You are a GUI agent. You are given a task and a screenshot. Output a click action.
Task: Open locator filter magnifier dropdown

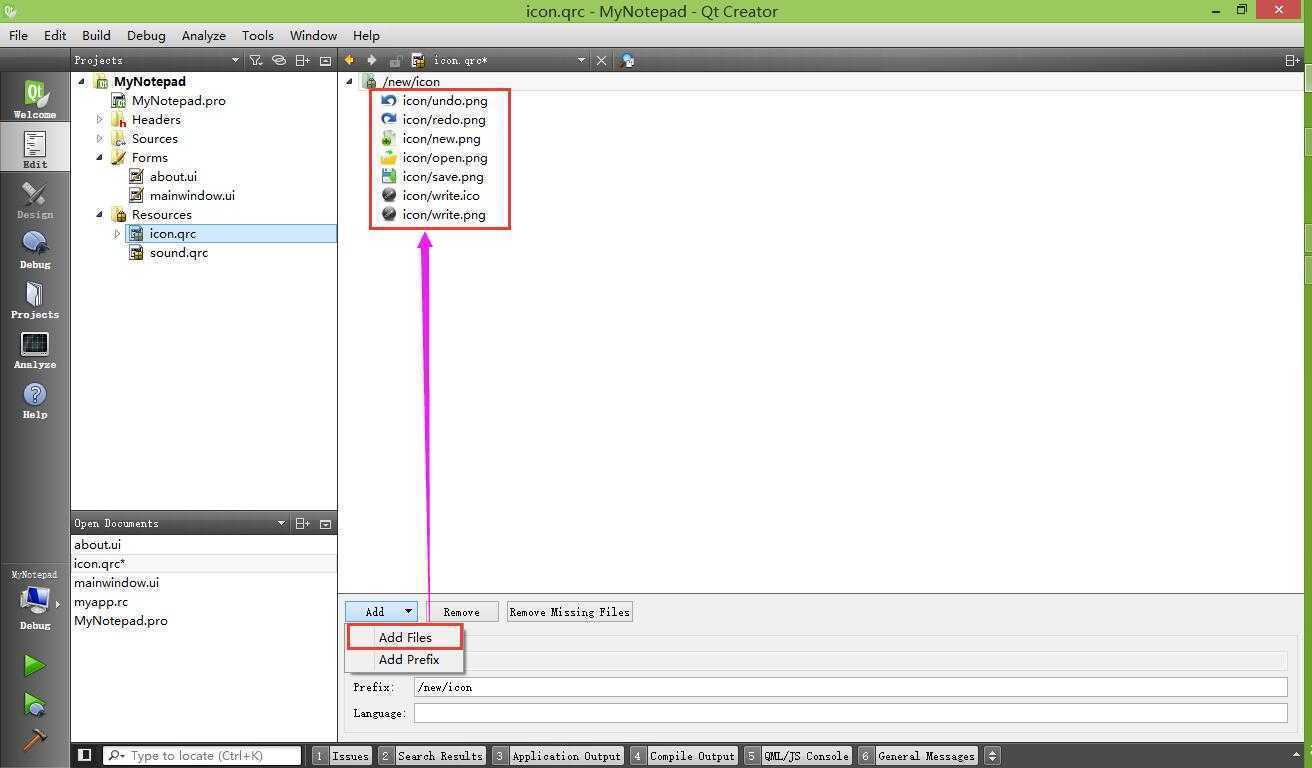(116, 756)
